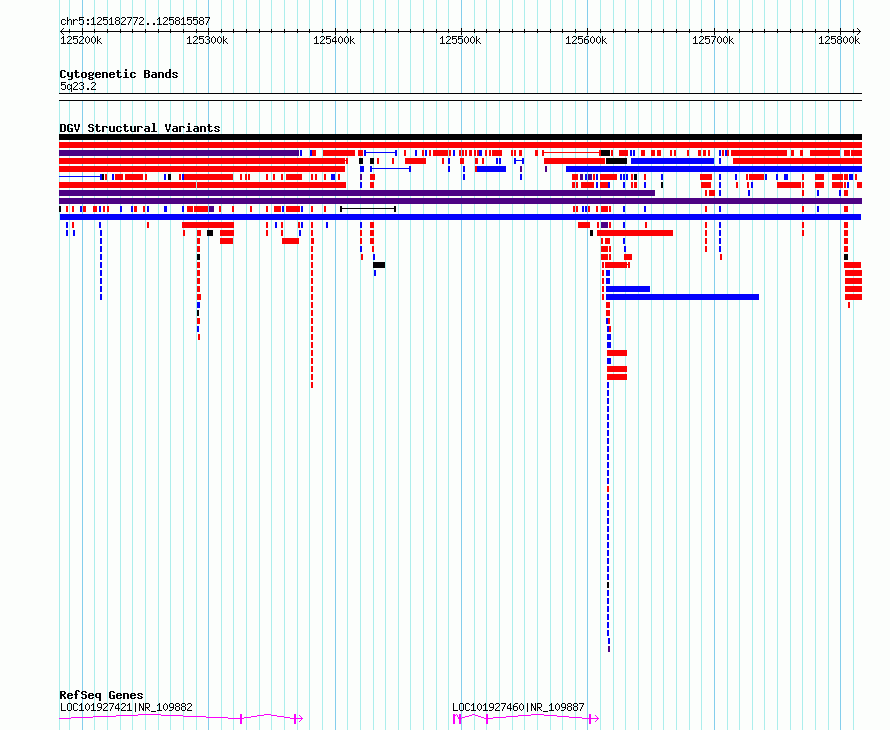Click the 125300k ruler label
This screenshot has height=730, width=890.
[207, 40]
